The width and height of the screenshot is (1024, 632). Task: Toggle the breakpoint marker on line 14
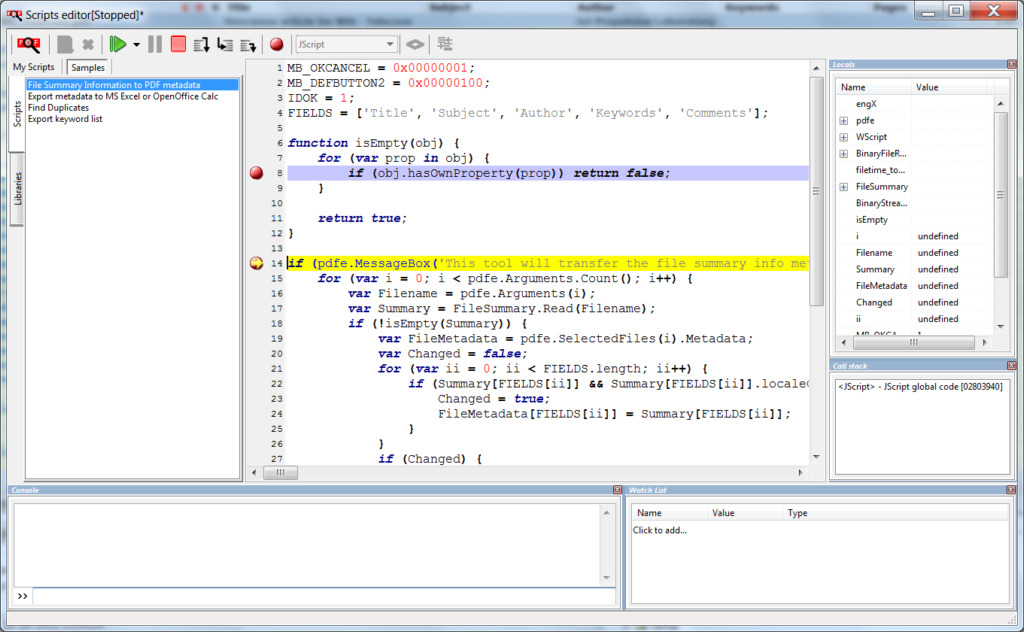click(256, 264)
